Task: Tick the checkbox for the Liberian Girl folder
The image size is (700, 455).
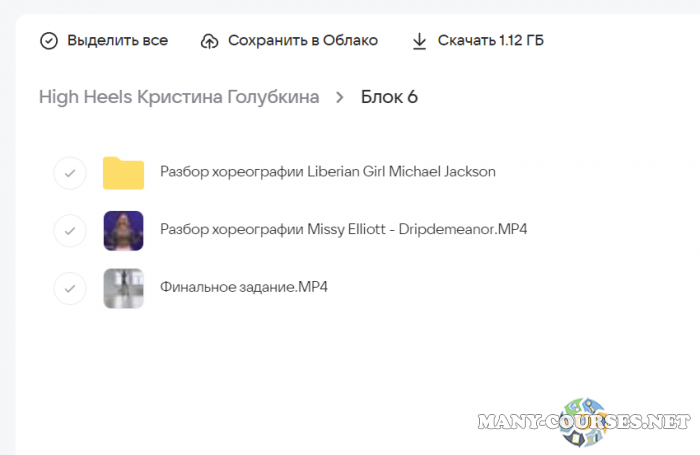Action: pyautogui.click(x=69, y=172)
